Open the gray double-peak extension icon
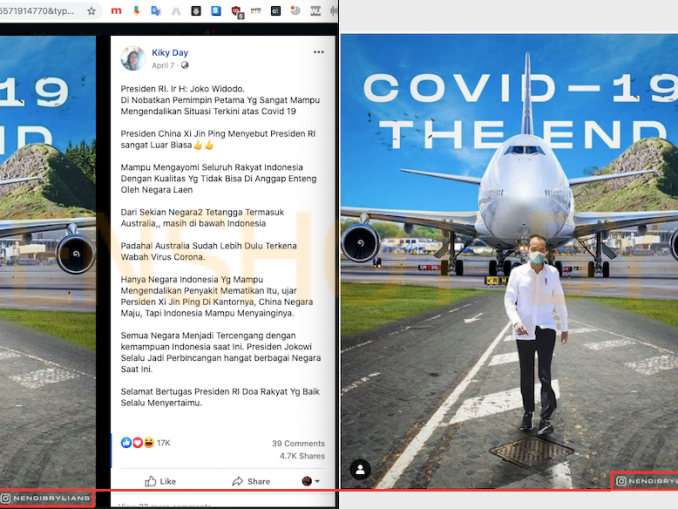The image size is (678, 509). 176,11
